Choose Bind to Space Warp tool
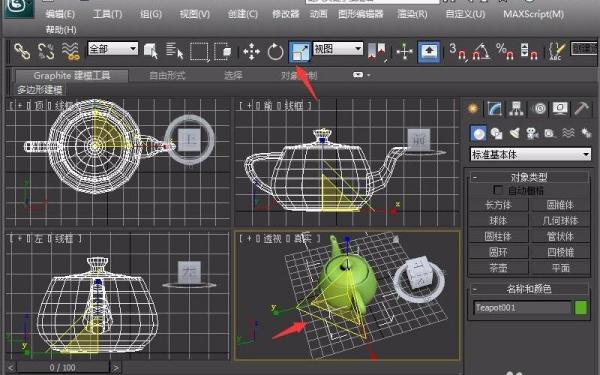Viewport: 600px width, 375px height. point(70,51)
